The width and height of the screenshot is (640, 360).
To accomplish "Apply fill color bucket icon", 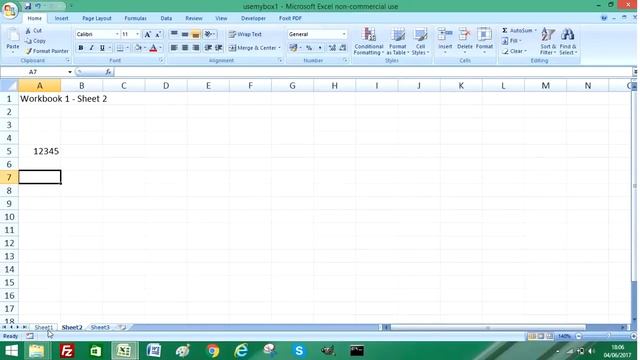I will pyautogui.click(x=138, y=48).
